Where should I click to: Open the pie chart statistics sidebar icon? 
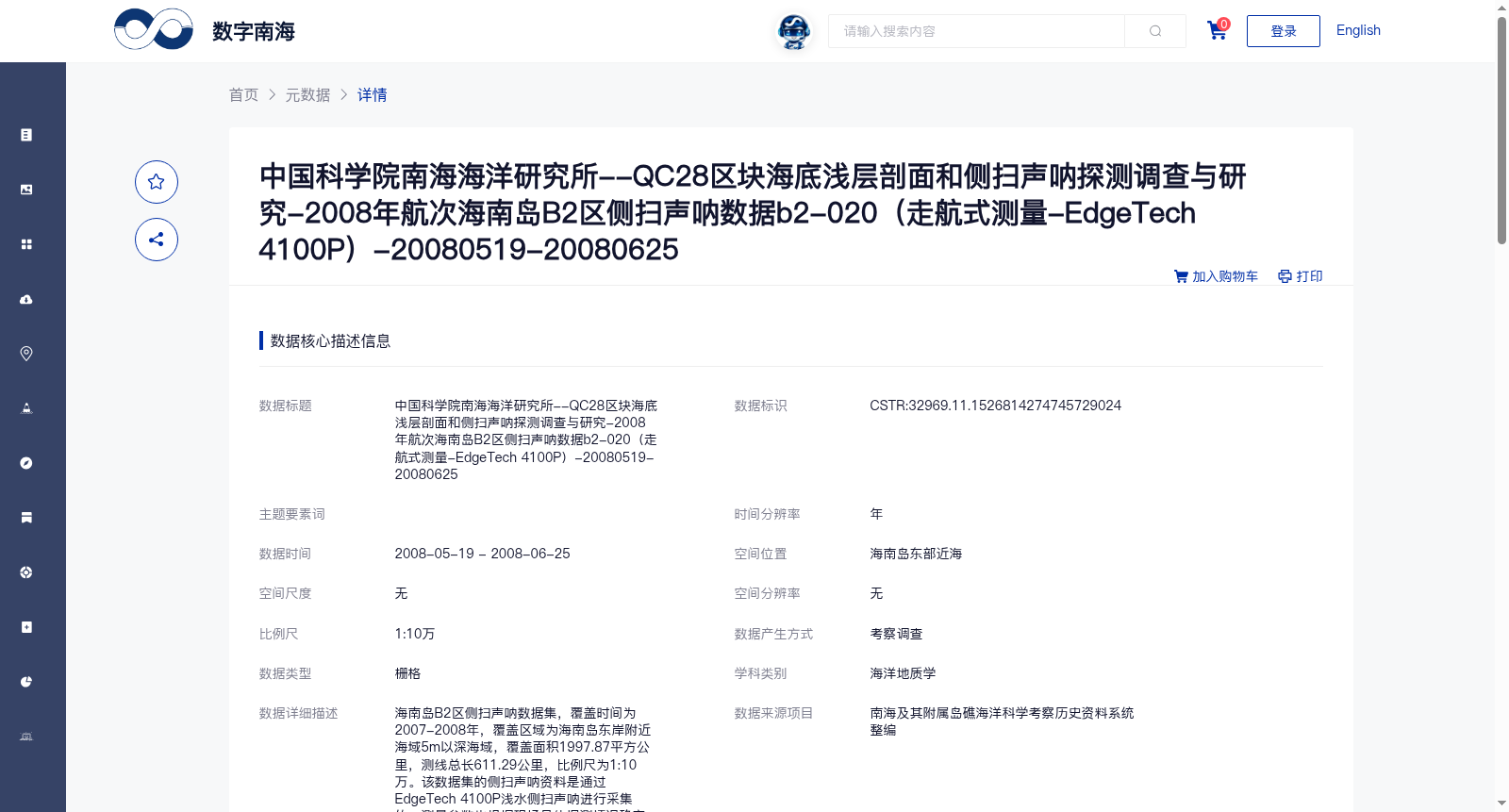click(26, 682)
